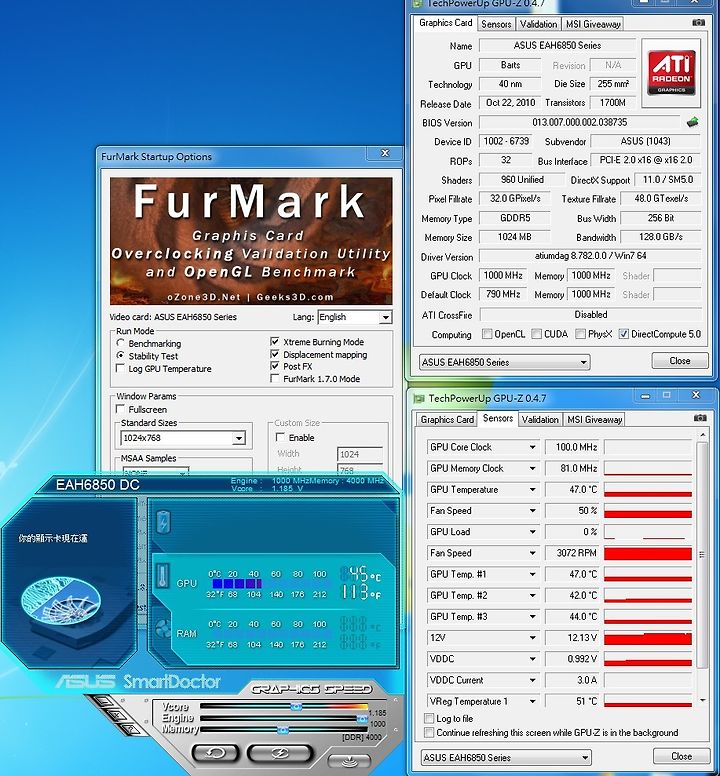Click the Vcore slider handle
The width and height of the screenshot is (720, 776).
click(296, 706)
